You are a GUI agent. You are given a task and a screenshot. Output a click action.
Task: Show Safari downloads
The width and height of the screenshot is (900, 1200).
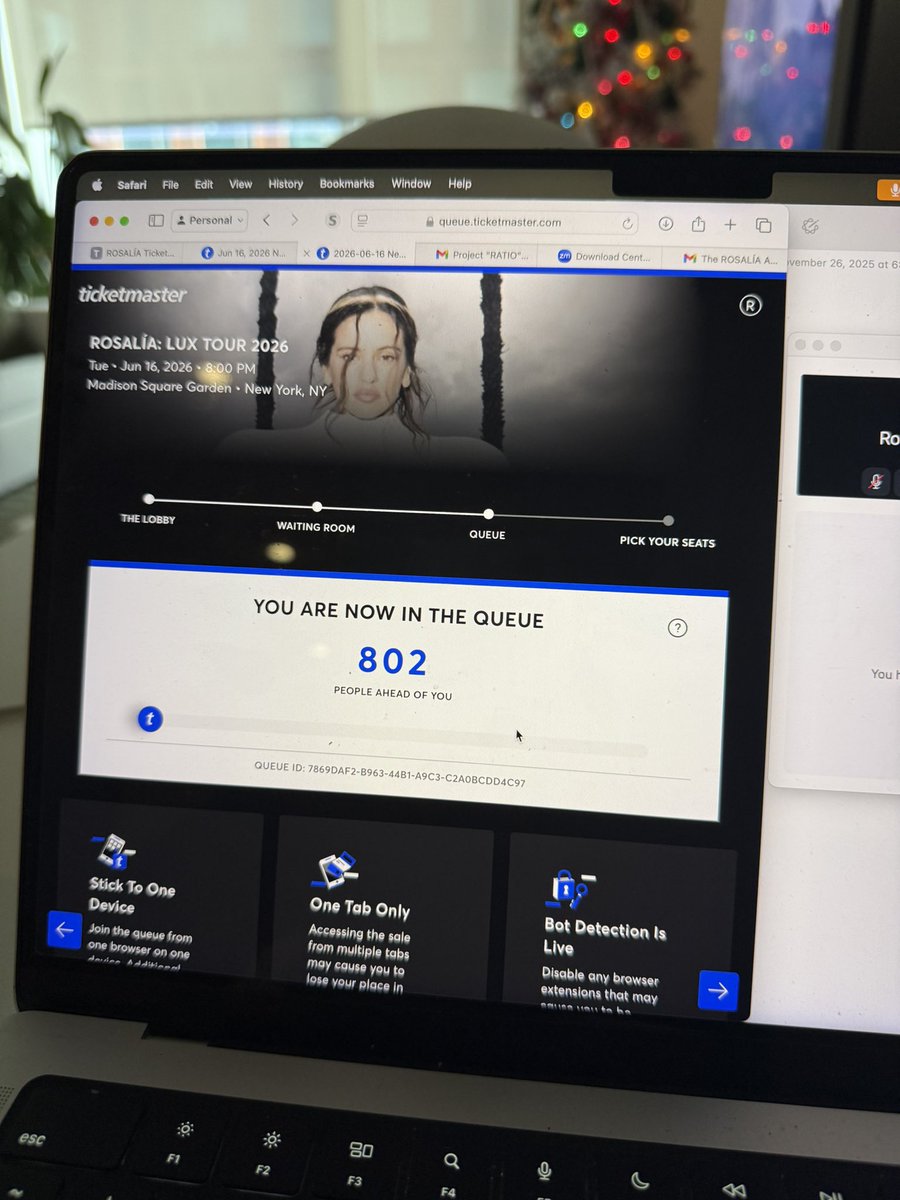point(667,224)
